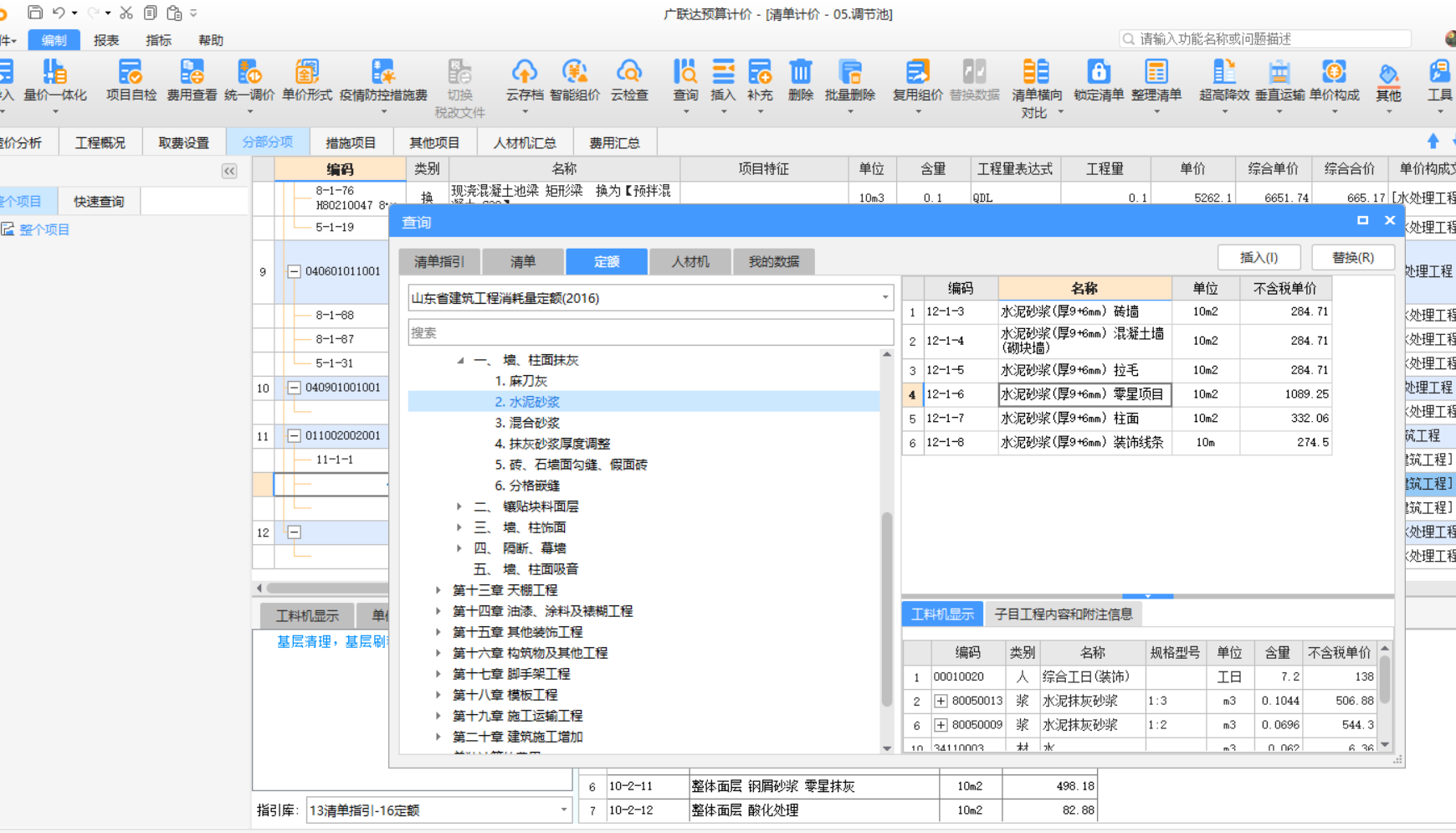Click the save icon in title bar
Image resolution: width=1456 pixels, height=833 pixels.
[35, 13]
